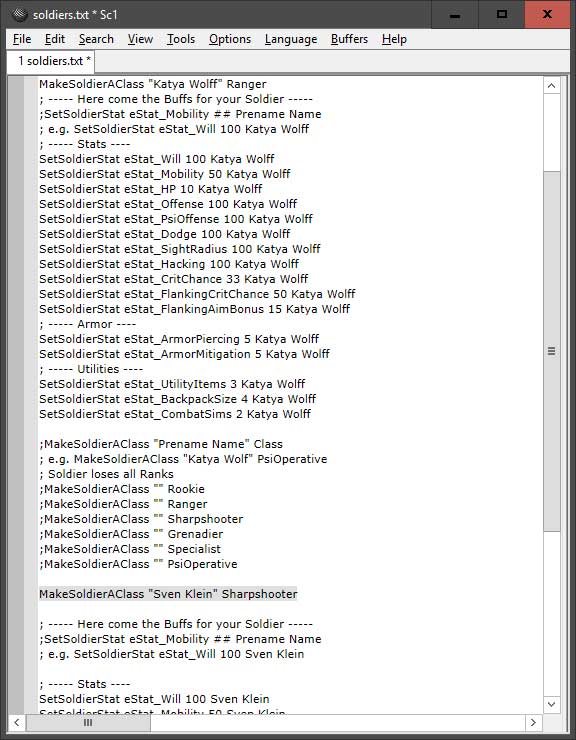Image resolution: width=576 pixels, height=740 pixels.
Task: Place cursor on the 'Sven Klein' Sharpshooter line
Action: click(x=168, y=594)
